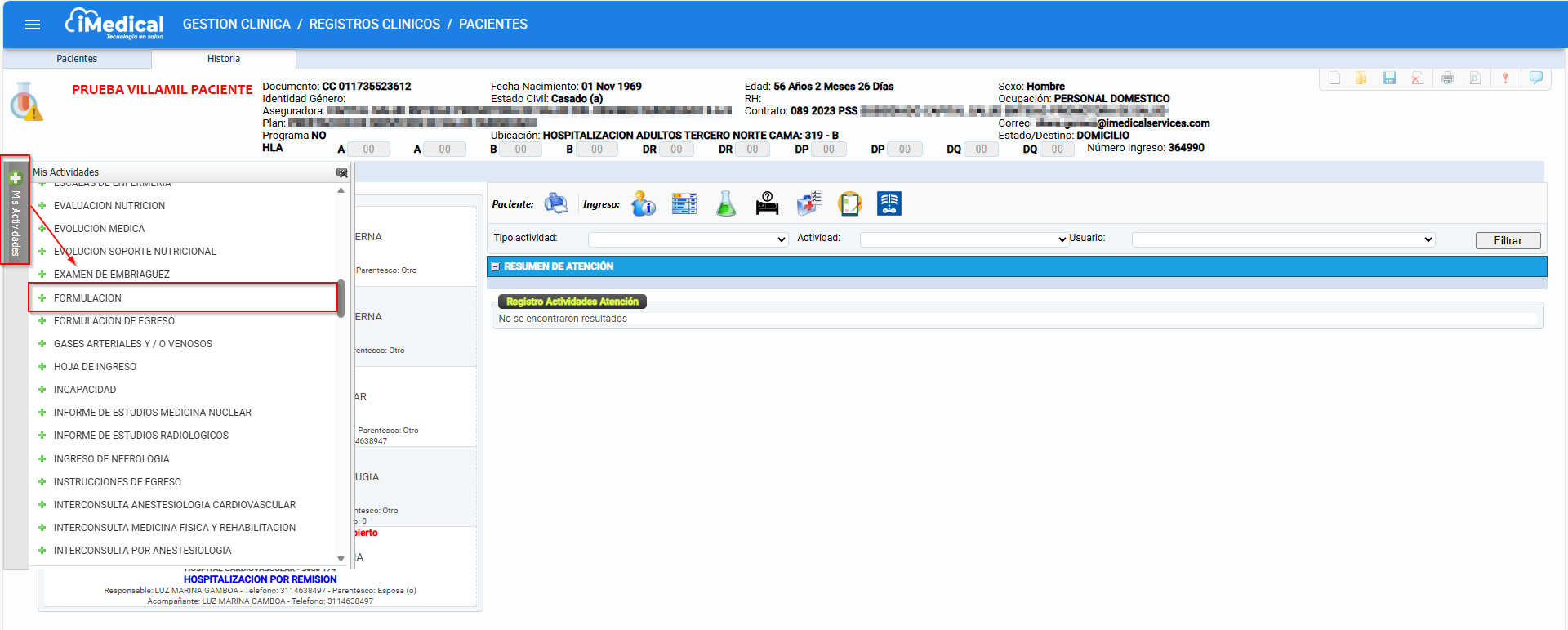This screenshot has width=1568, height=630.
Task: Open the hamburger main menu
Action: pos(33,25)
